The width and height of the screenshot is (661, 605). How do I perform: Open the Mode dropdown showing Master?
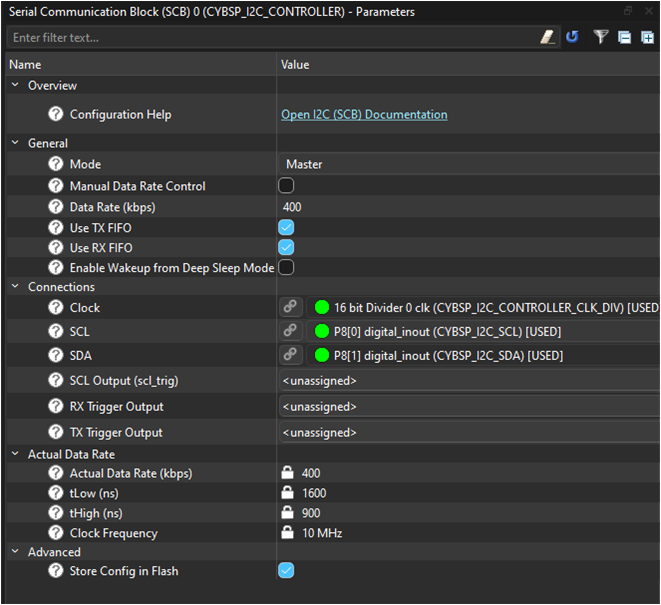[468, 164]
